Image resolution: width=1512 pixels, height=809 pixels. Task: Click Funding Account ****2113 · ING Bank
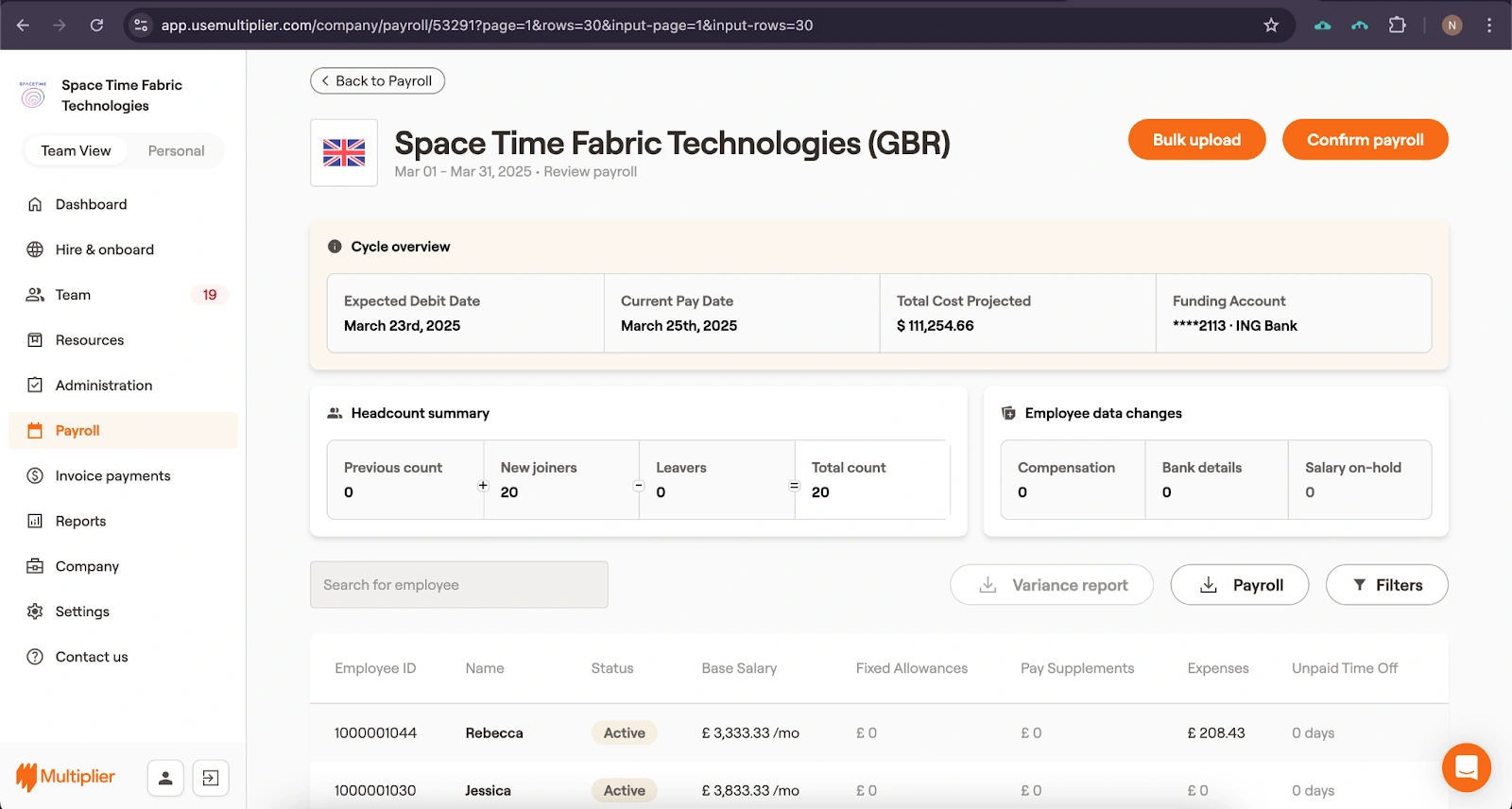[1235, 326]
